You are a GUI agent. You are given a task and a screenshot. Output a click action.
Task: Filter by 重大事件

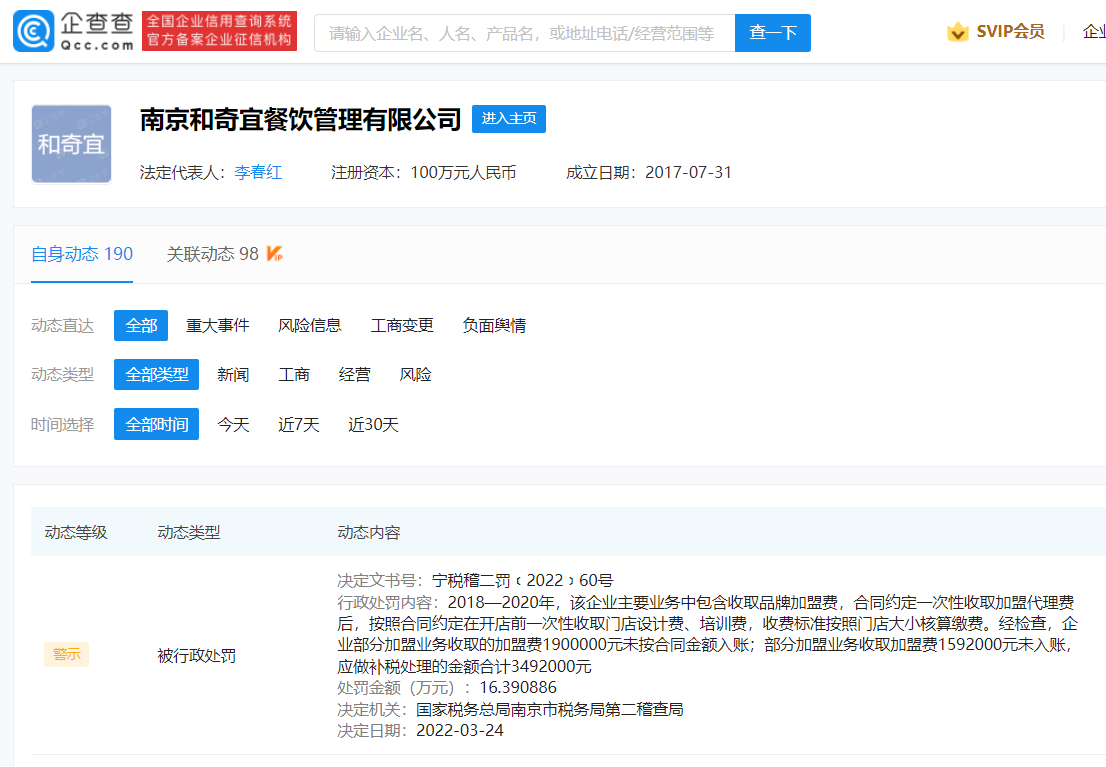coord(217,325)
